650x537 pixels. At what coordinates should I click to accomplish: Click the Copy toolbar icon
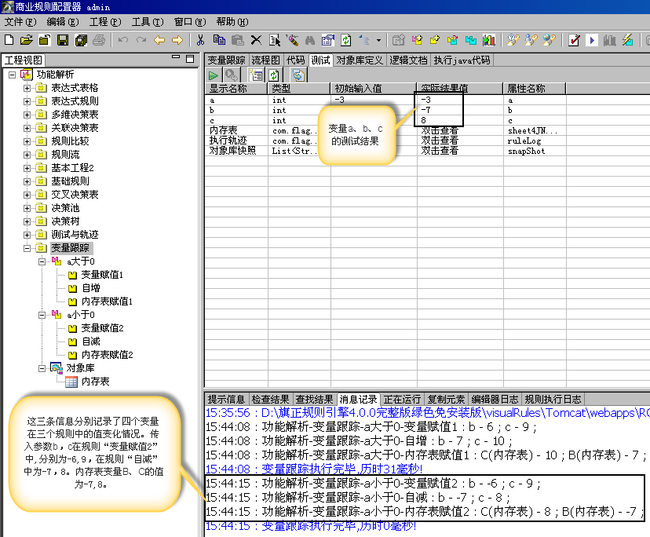[219, 40]
